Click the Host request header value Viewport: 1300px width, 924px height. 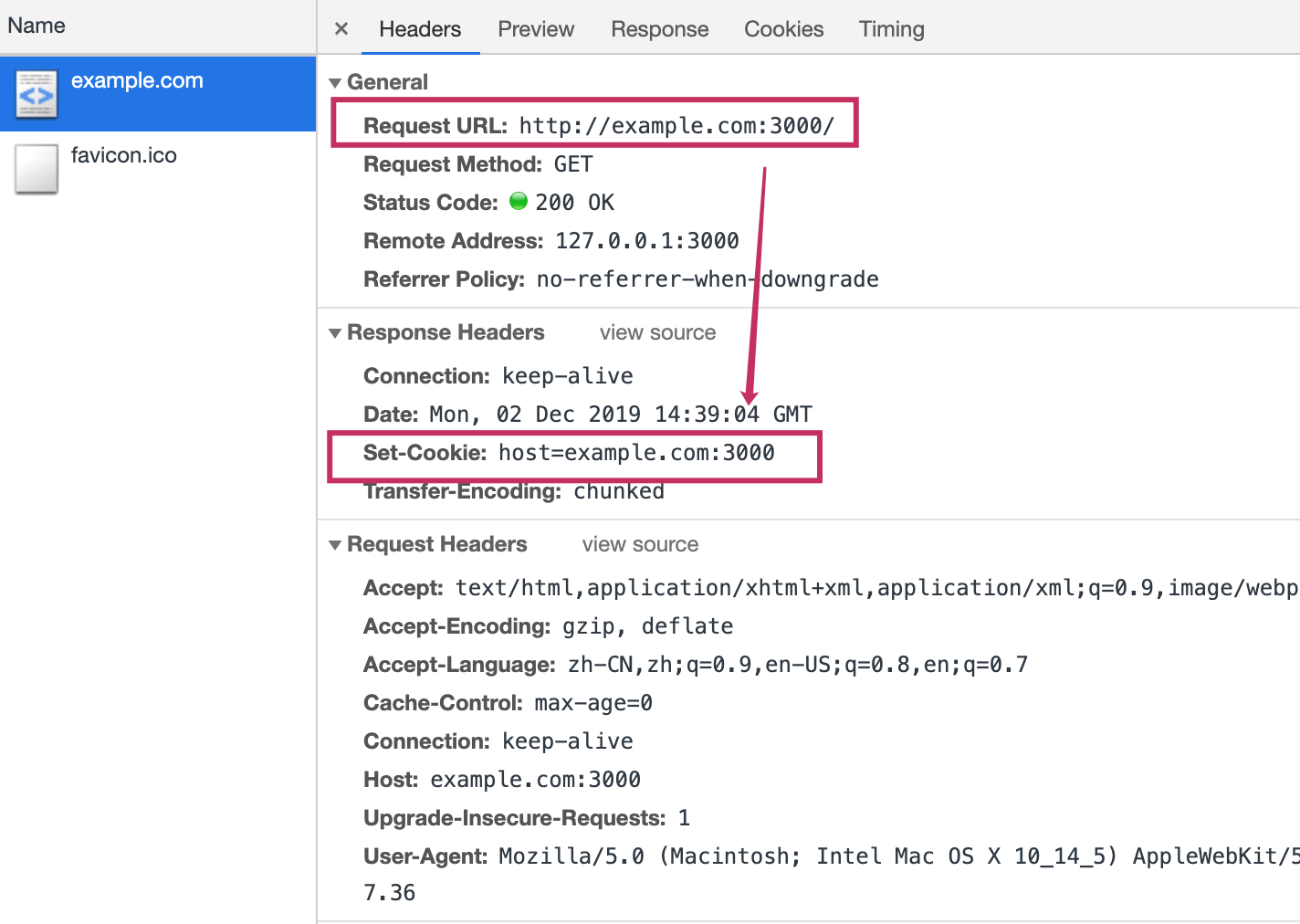click(x=535, y=780)
